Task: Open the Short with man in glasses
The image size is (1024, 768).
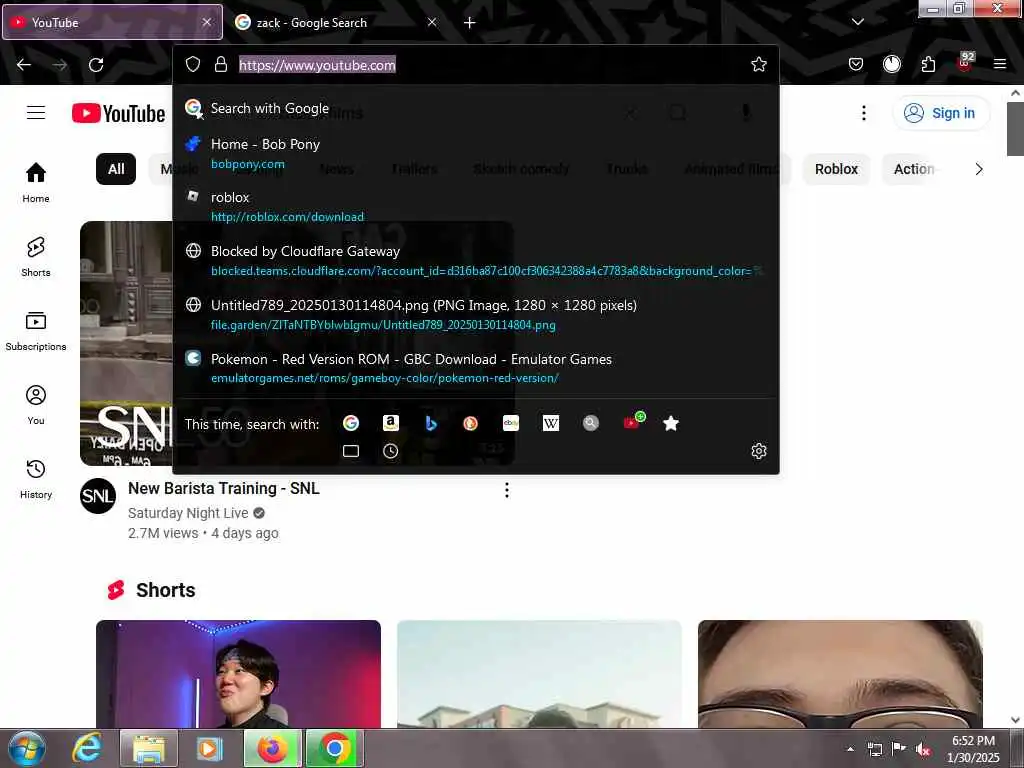Action: [840, 674]
